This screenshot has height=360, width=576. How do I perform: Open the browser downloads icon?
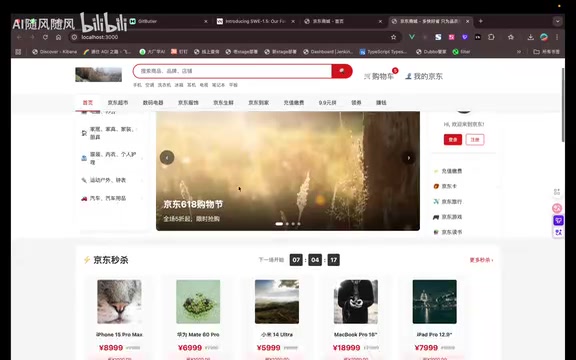point(530,37)
